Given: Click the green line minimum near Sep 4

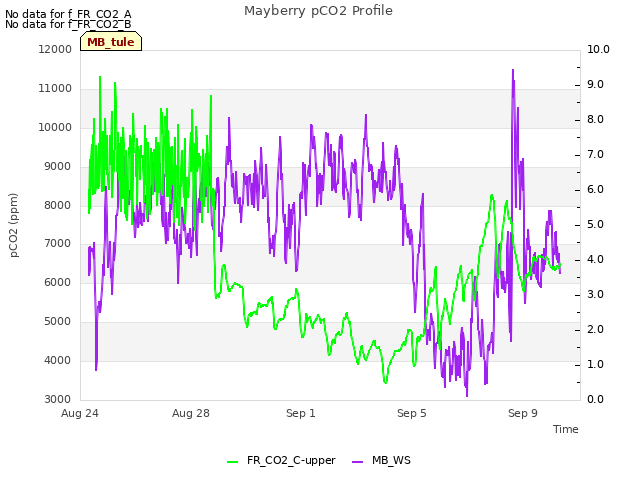Looking at the screenshot, I should [x=386, y=382].
